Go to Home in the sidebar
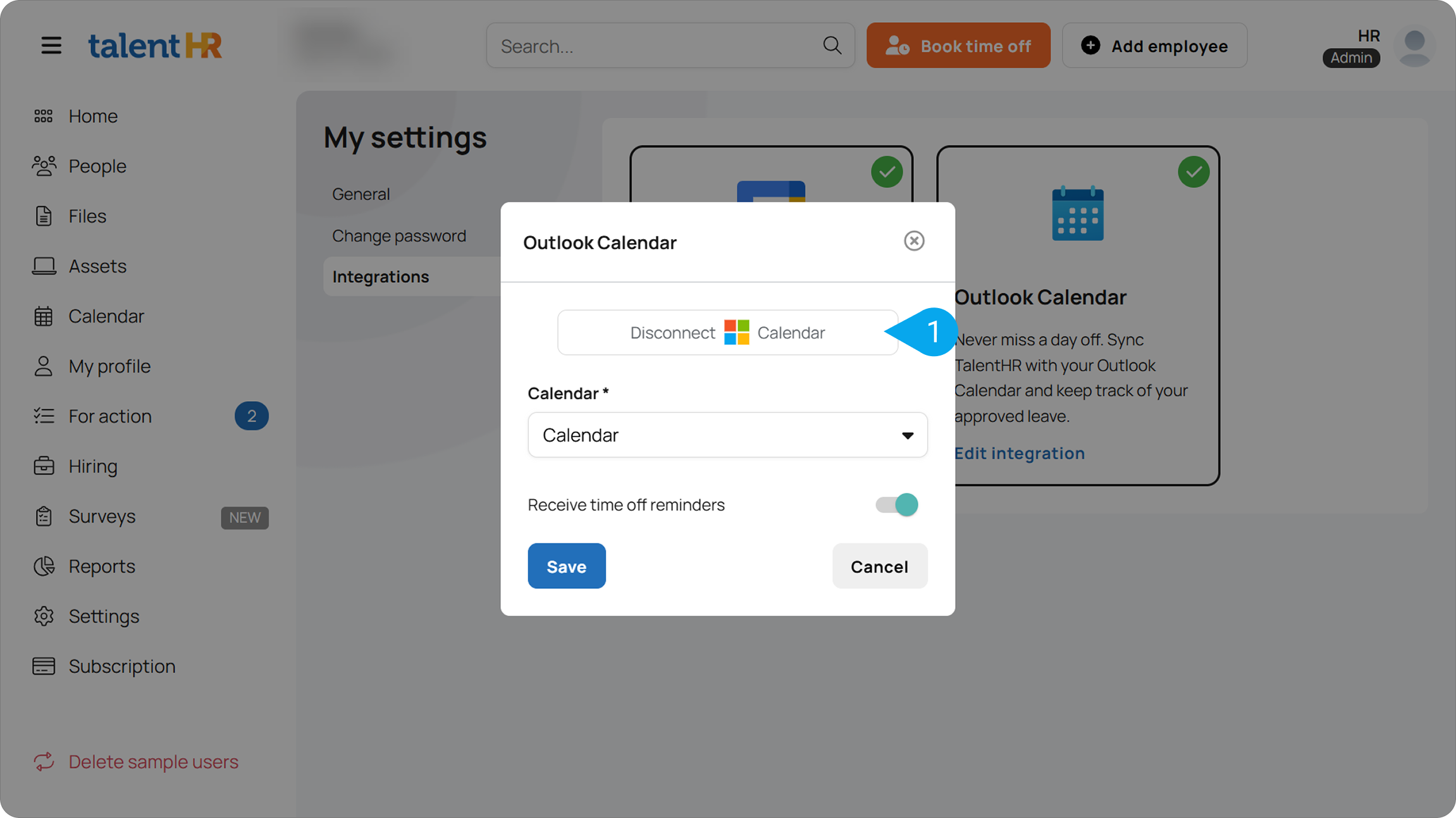 (x=93, y=116)
